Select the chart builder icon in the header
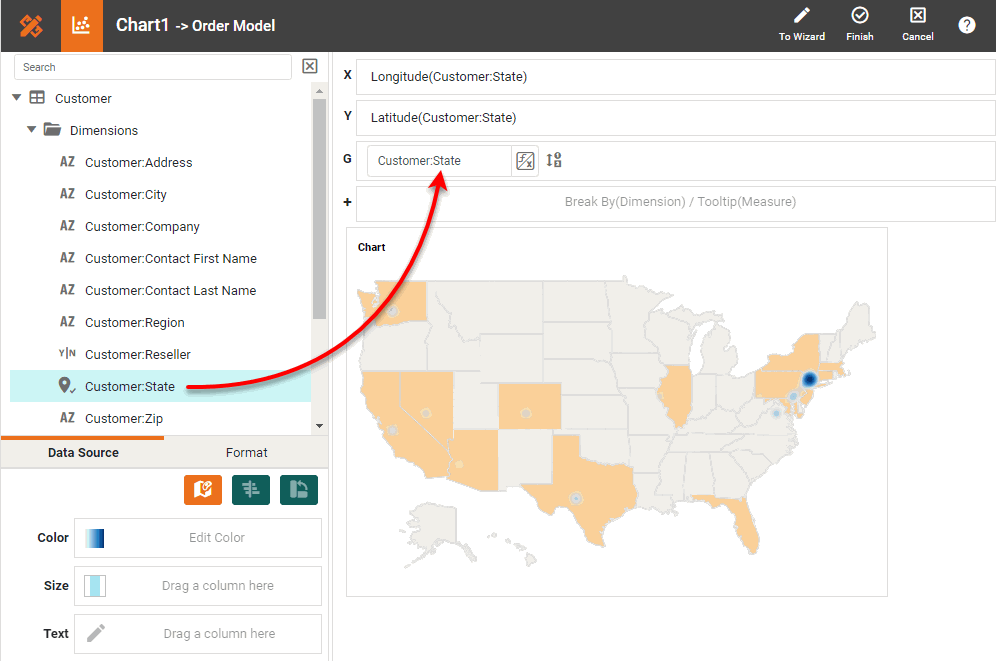The width and height of the screenshot is (996, 661). [81, 25]
